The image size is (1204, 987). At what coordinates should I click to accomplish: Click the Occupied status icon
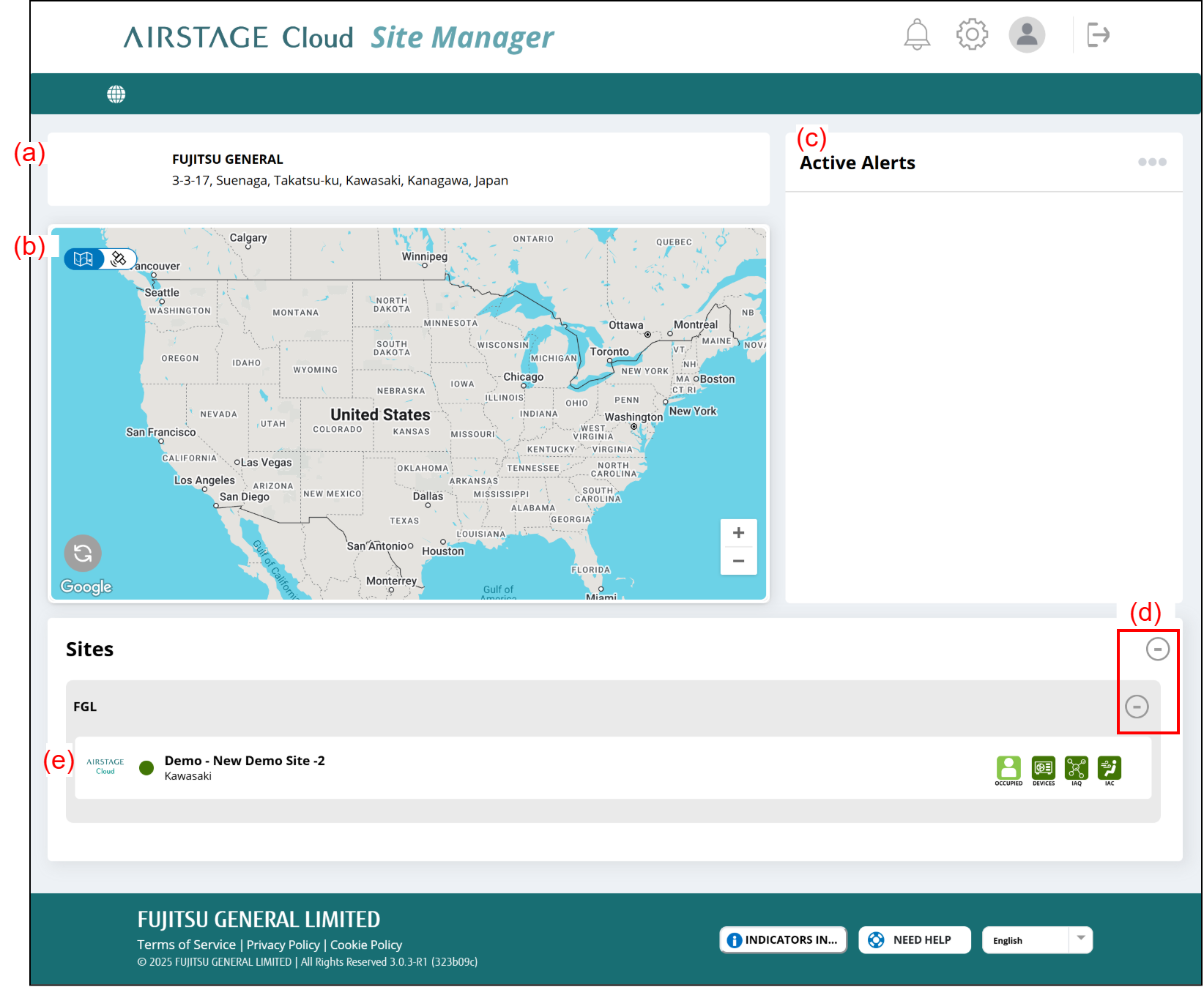[x=1008, y=769]
